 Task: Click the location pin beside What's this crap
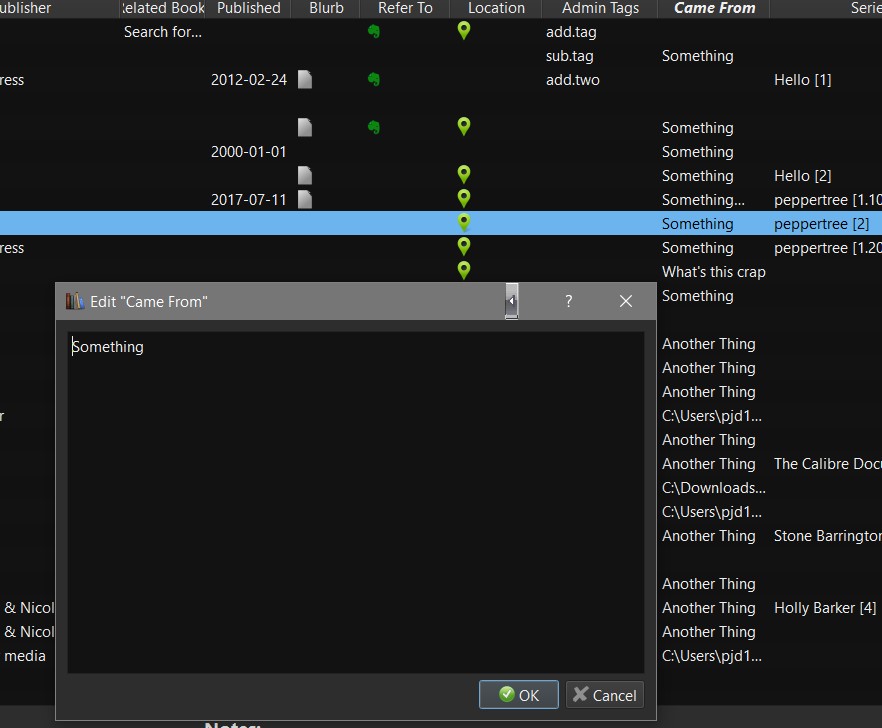click(x=464, y=271)
